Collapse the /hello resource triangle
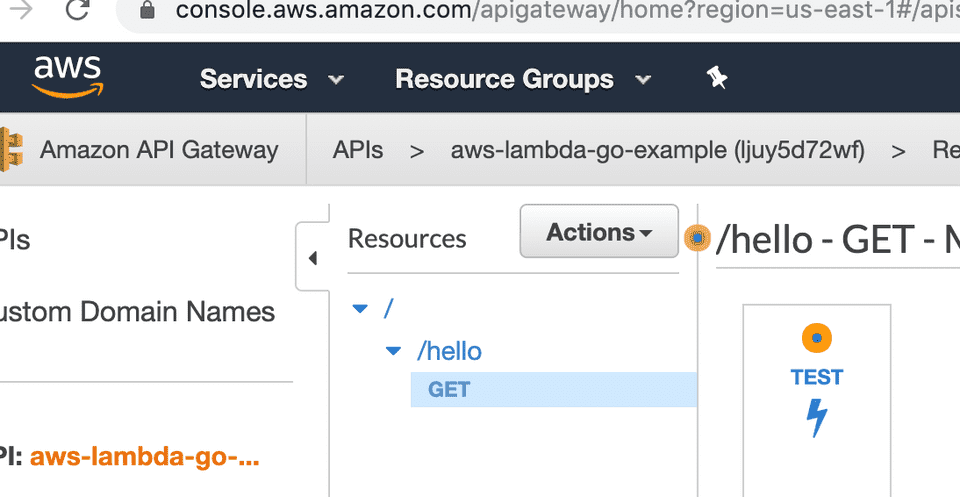The image size is (960, 497). click(x=392, y=351)
